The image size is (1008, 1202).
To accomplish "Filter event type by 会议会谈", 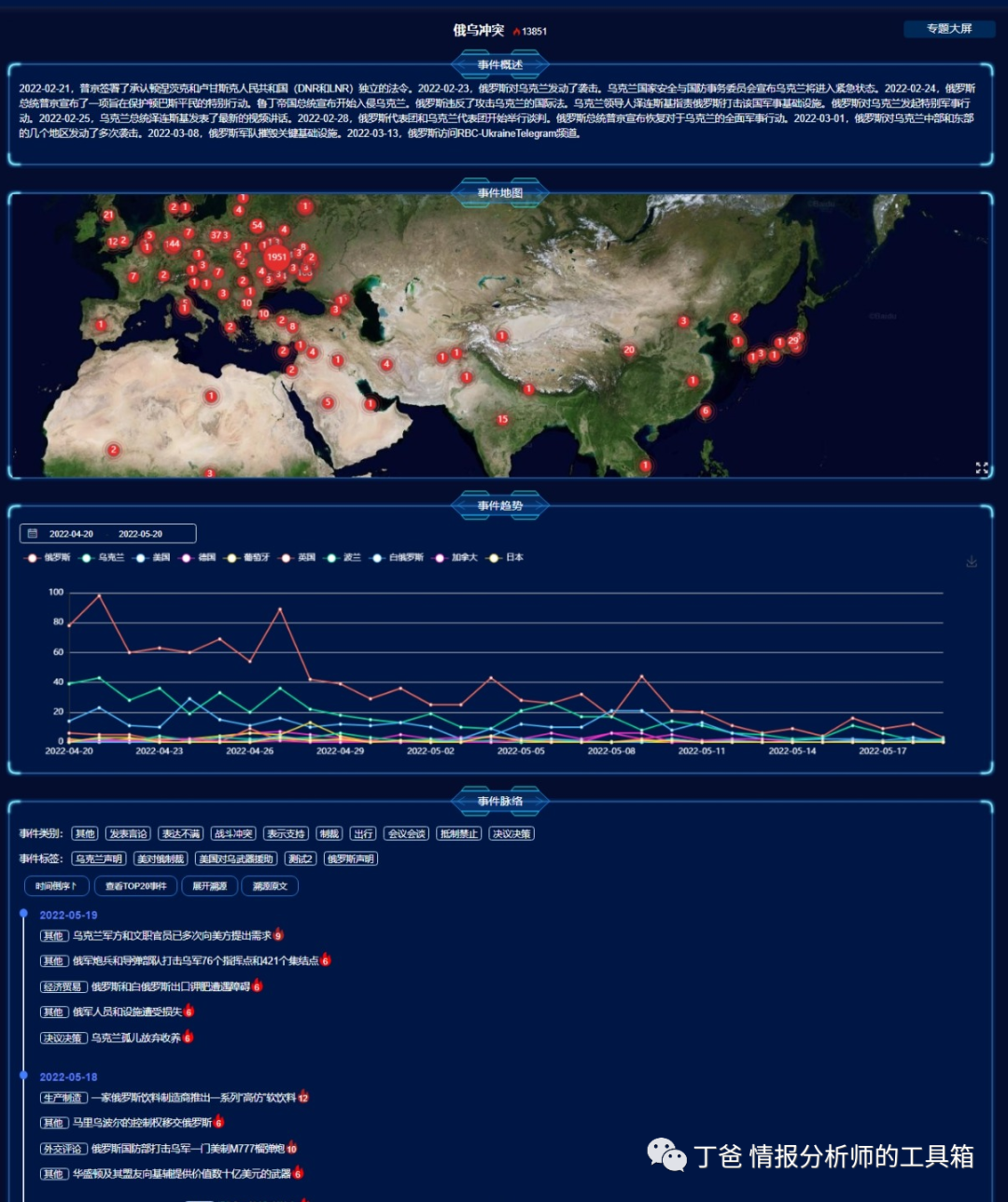I will click(407, 833).
